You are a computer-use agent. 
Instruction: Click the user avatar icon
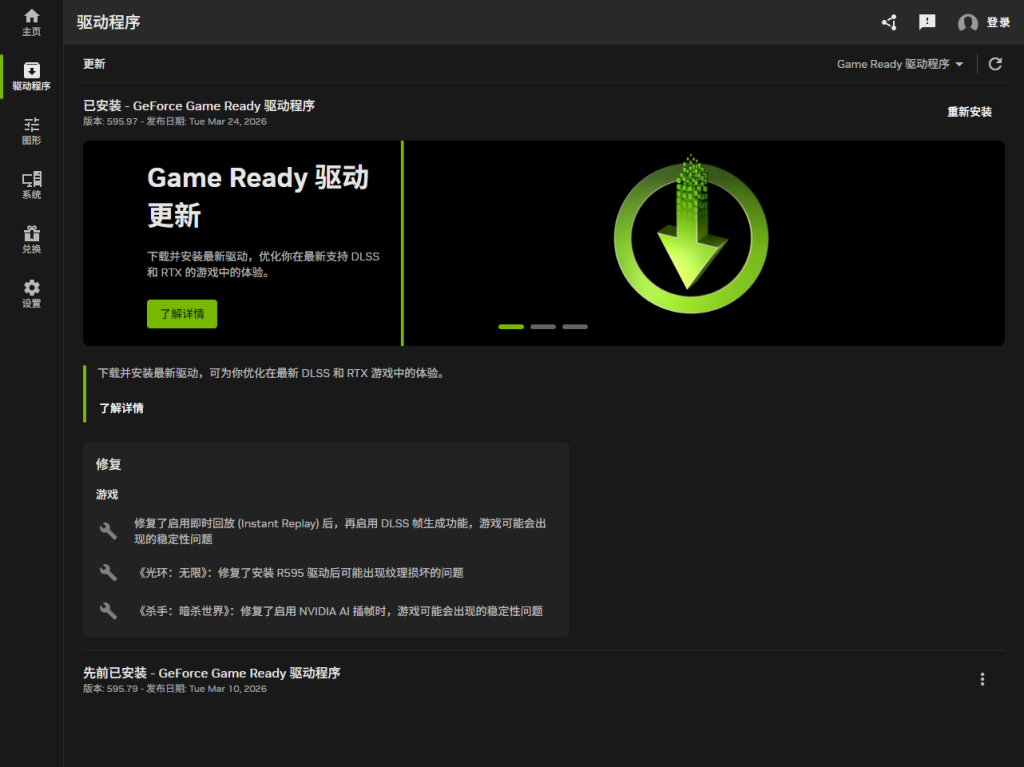tap(967, 23)
